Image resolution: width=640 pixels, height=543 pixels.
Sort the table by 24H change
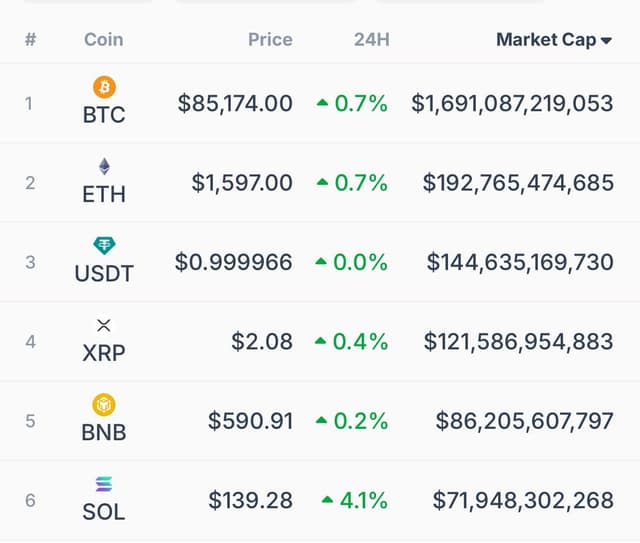click(x=371, y=40)
